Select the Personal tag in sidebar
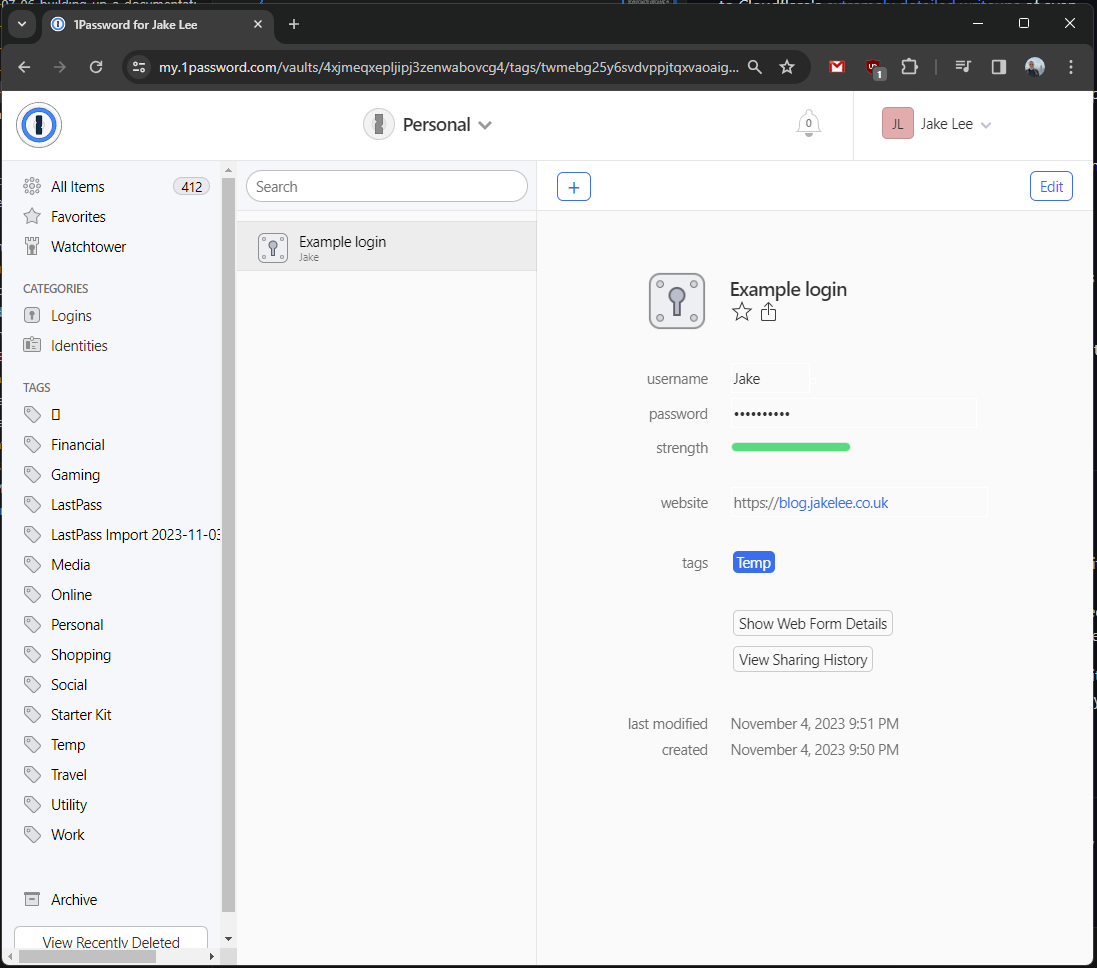The image size is (1097, 968). tap(77, 625)
